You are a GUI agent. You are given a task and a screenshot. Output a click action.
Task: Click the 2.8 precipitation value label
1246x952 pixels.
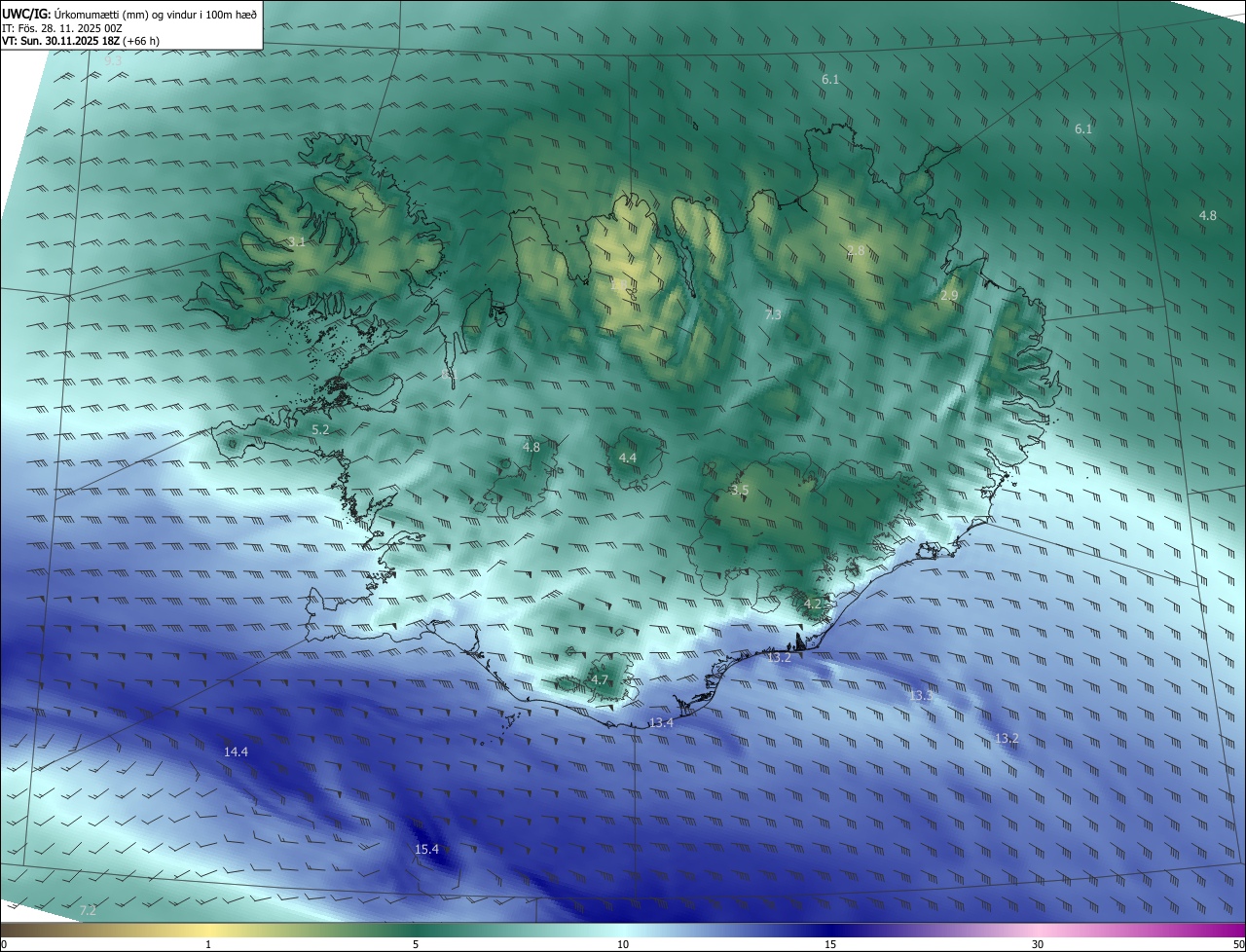(856, 250)
